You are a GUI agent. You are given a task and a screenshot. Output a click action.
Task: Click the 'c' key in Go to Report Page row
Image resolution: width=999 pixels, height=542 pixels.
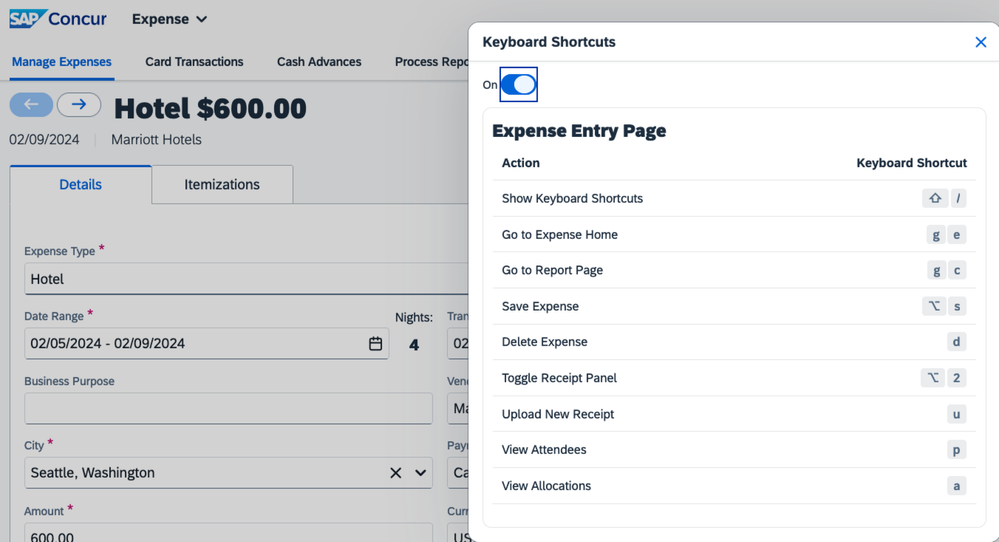point(956,270)
